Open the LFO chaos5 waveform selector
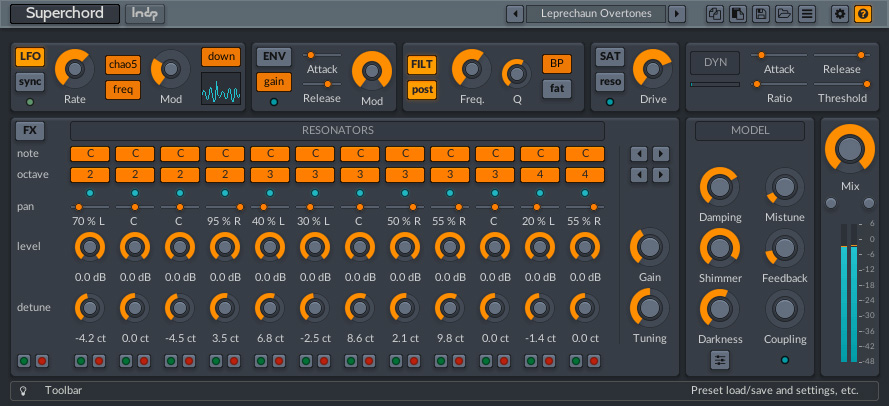Image resolution: width=889 pixels, height=406 pixels. [123, 64]
